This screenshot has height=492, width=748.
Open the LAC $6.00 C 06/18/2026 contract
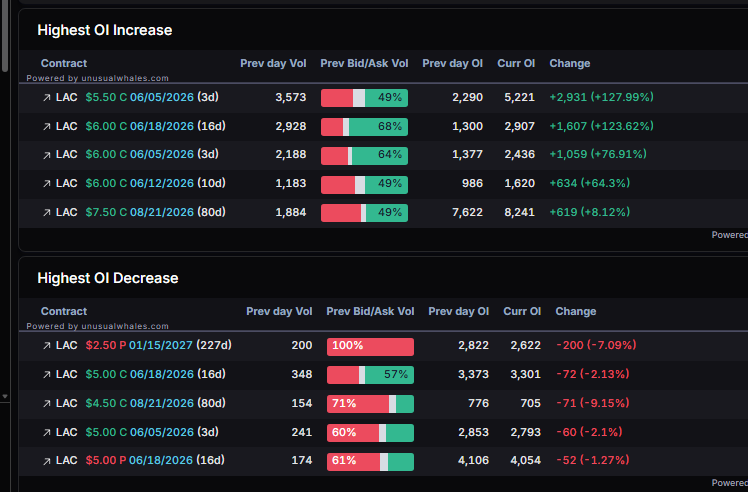click(x=141, y=126)
